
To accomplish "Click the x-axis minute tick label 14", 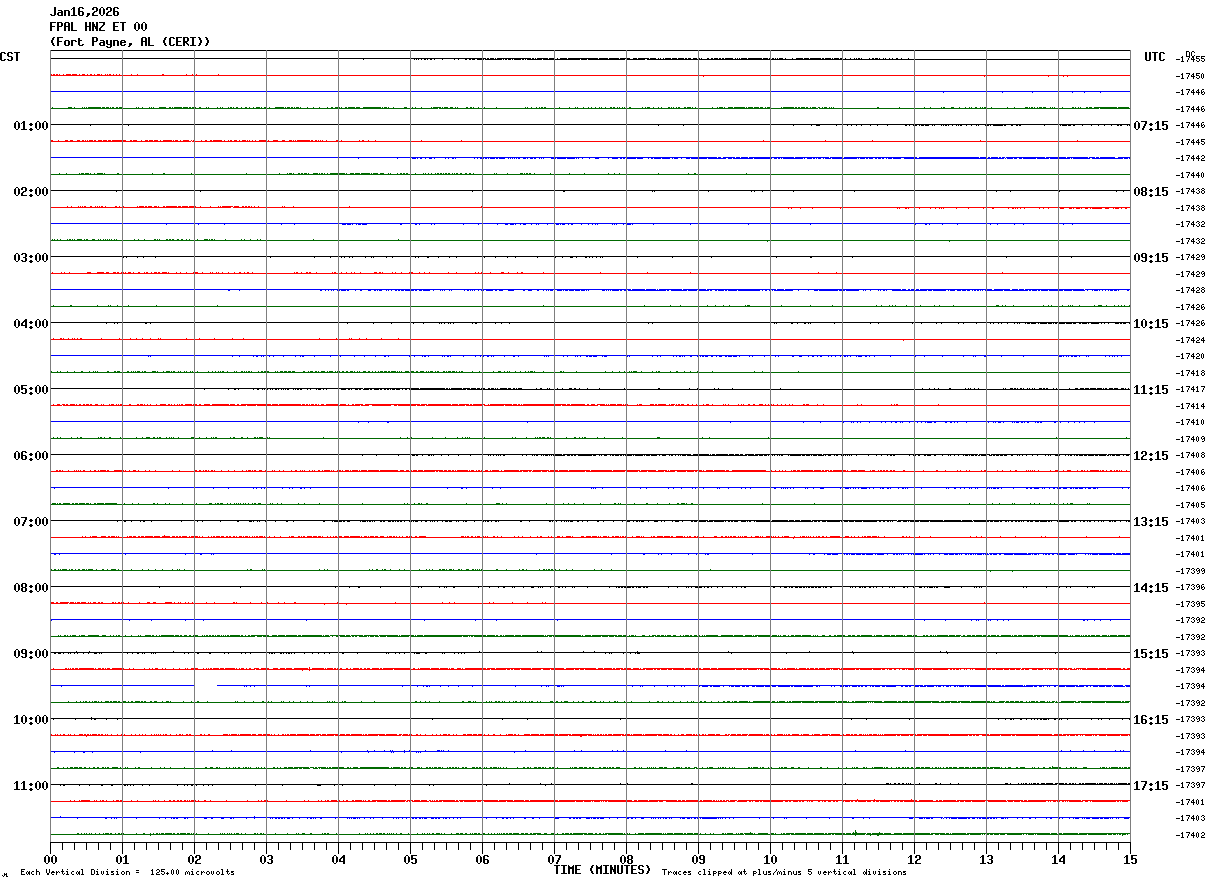I will pos(1058,859).
